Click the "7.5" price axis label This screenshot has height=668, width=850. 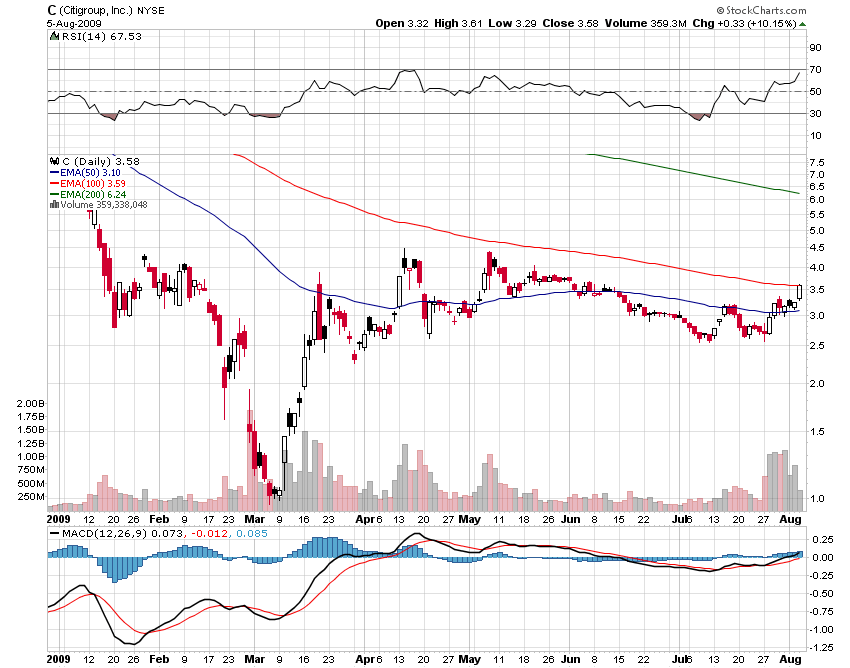(x=817, y=163)
